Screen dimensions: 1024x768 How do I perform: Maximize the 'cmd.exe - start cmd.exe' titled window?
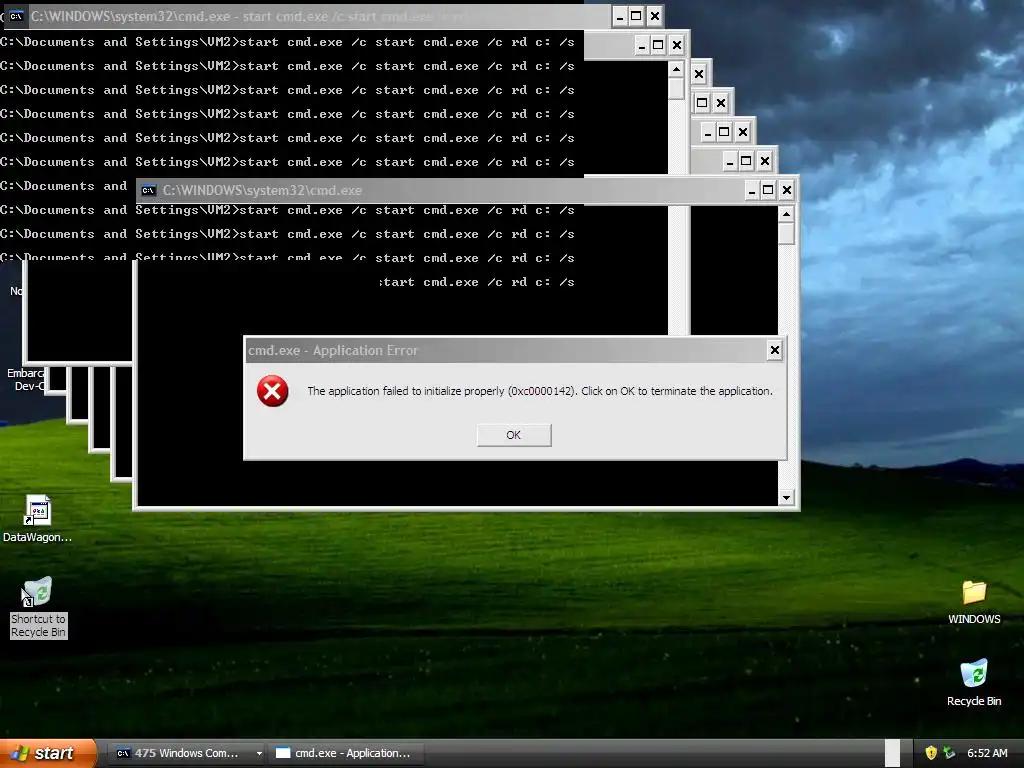pos(637,16)
